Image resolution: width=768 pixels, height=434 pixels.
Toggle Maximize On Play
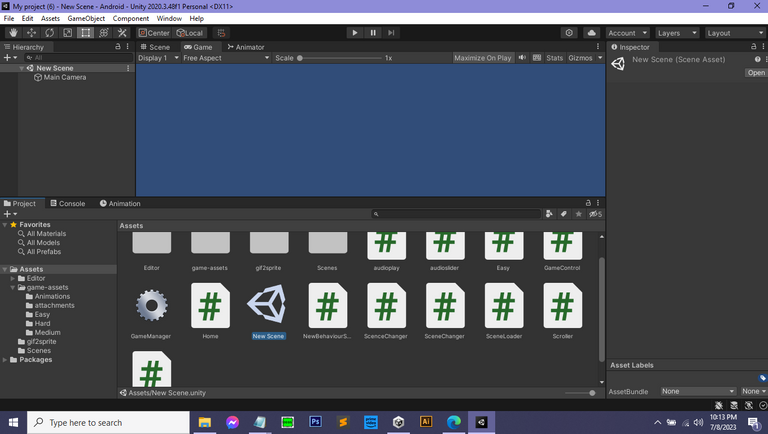coord(482,58)
